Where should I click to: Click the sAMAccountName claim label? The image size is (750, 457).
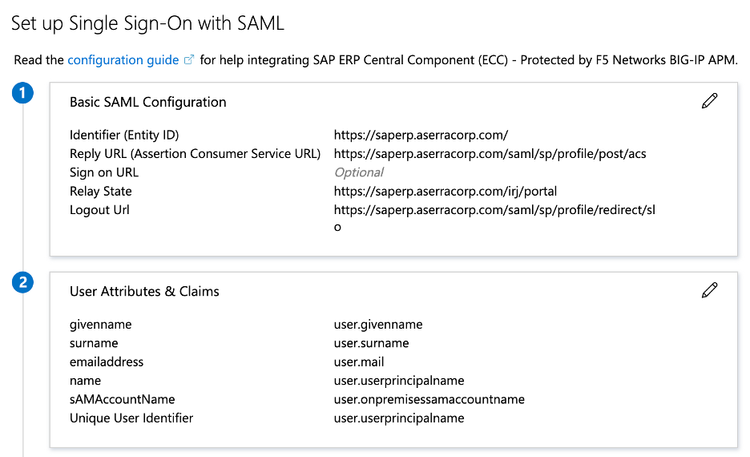[x=122, y=399]
